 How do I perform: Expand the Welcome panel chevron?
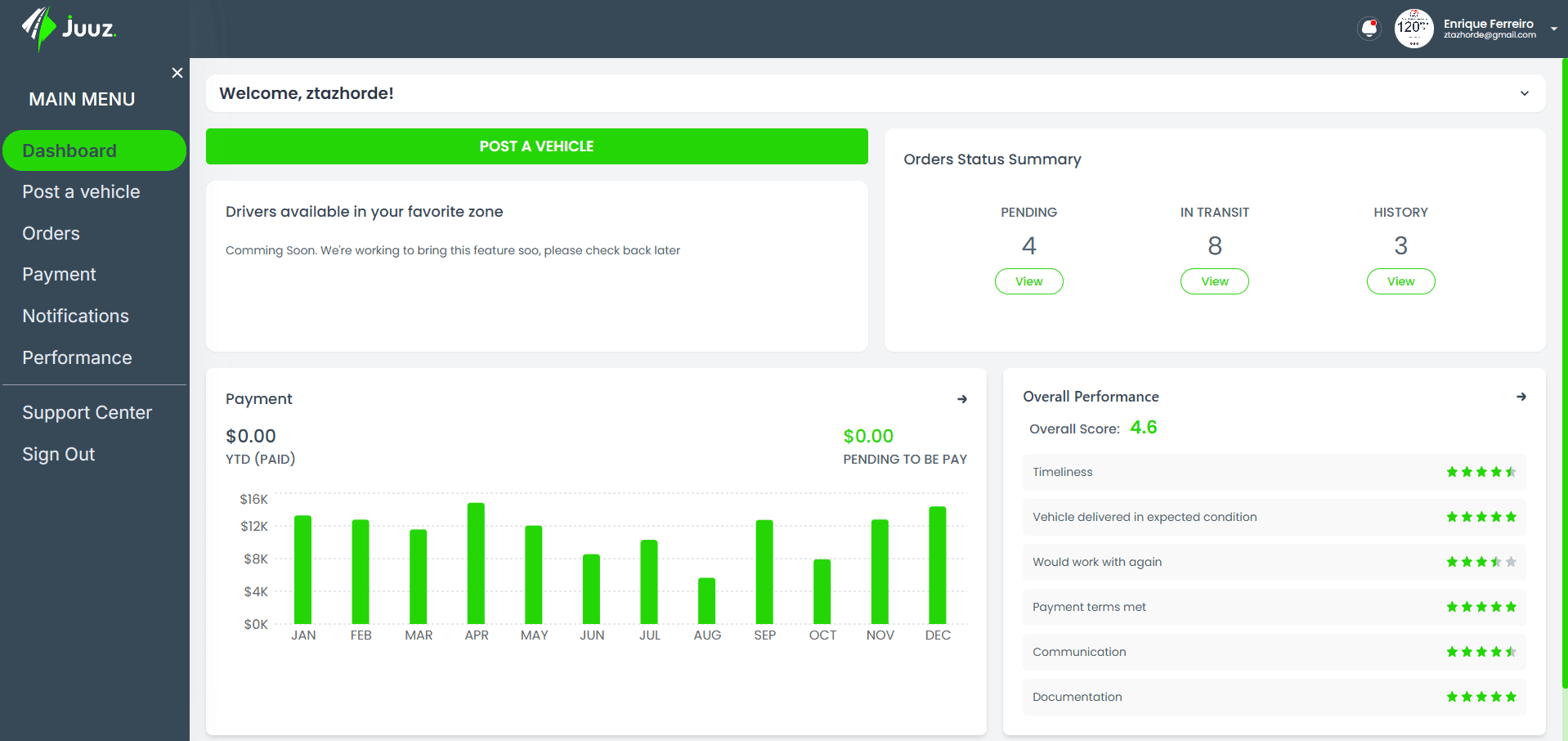tap(1525, 93)
